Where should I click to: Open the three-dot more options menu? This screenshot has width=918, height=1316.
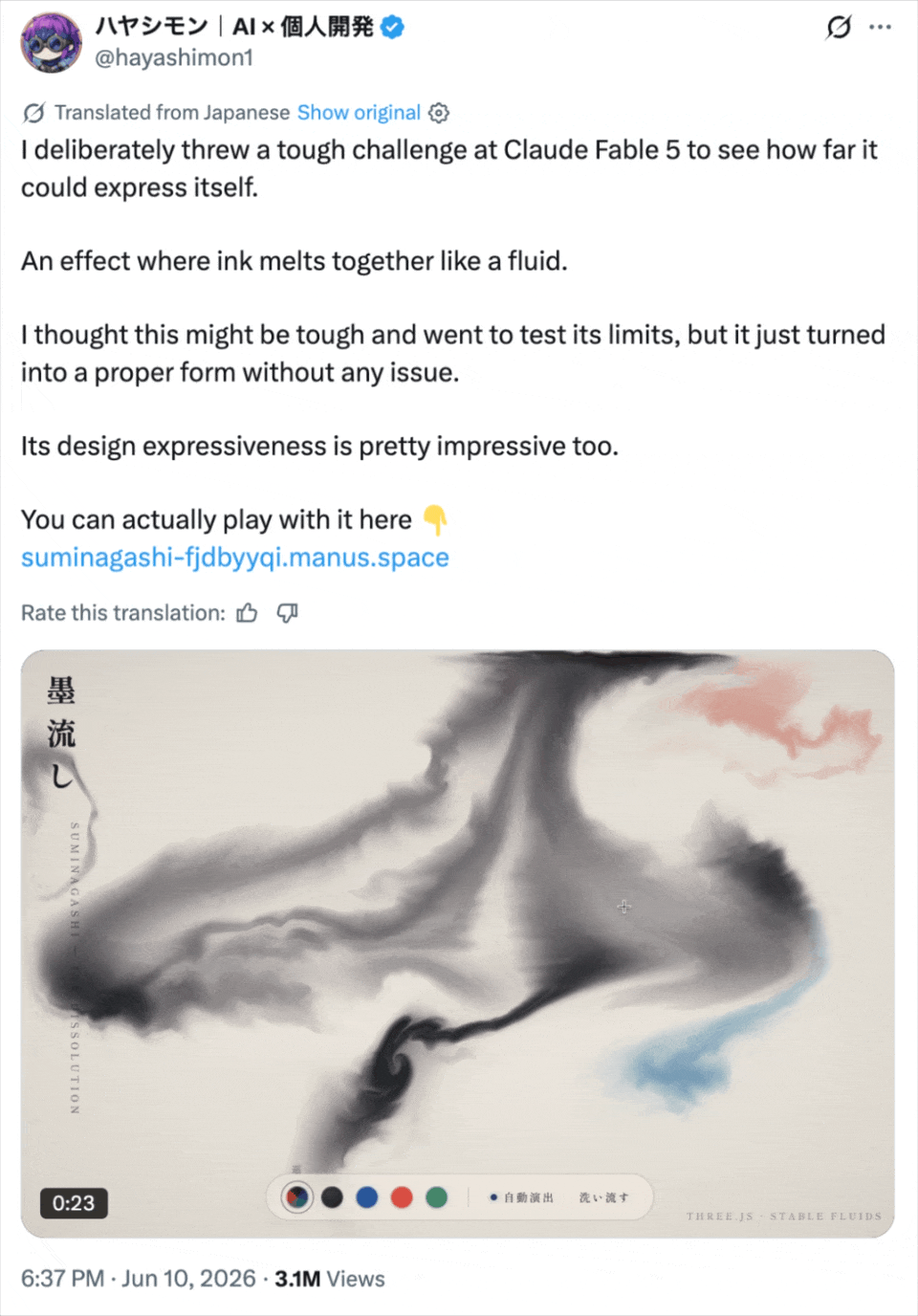880,27
